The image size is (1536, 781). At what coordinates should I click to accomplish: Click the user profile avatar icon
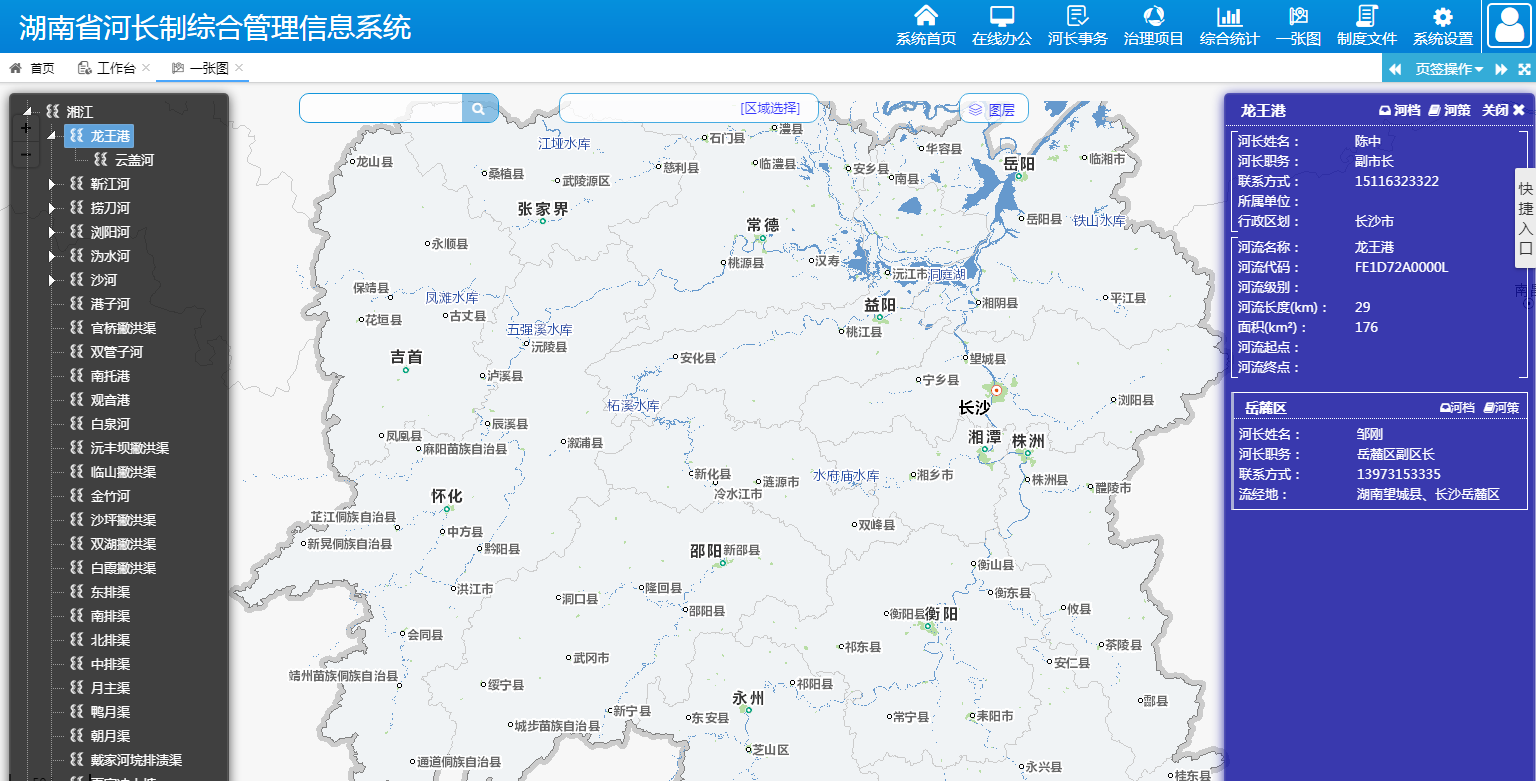point(1509,26)
